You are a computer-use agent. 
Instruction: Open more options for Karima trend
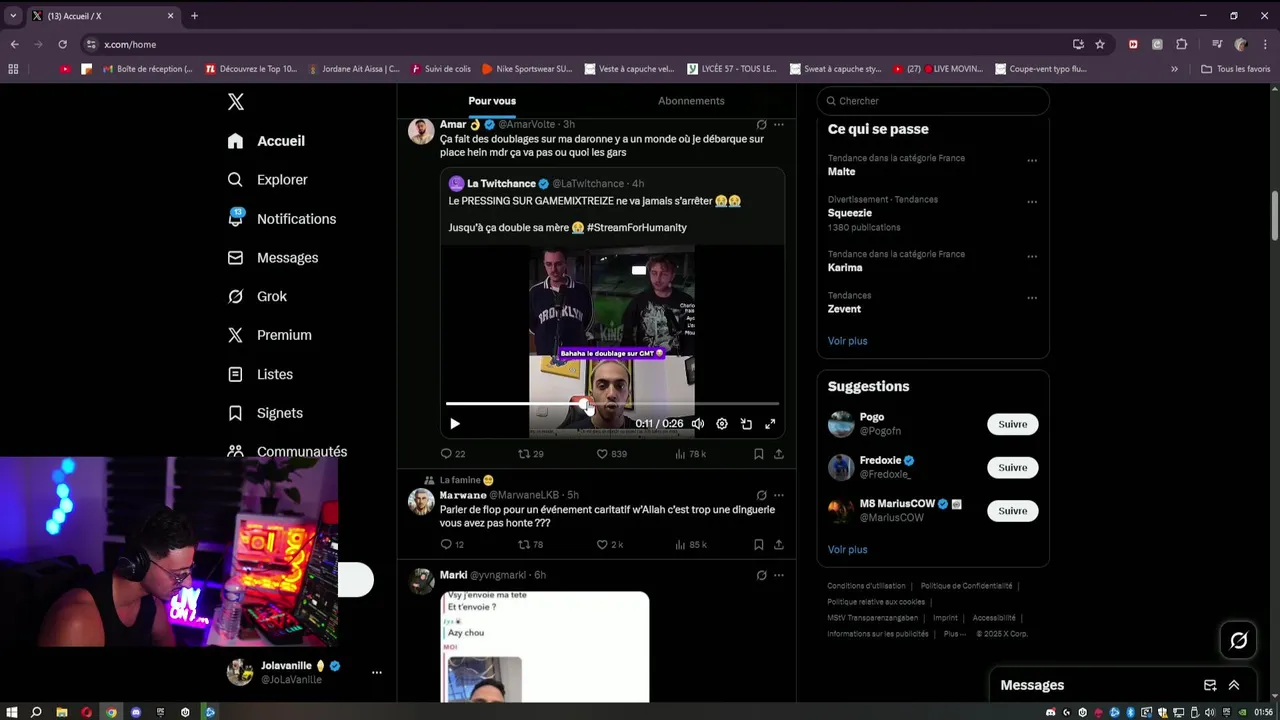tap(1032, 256)
